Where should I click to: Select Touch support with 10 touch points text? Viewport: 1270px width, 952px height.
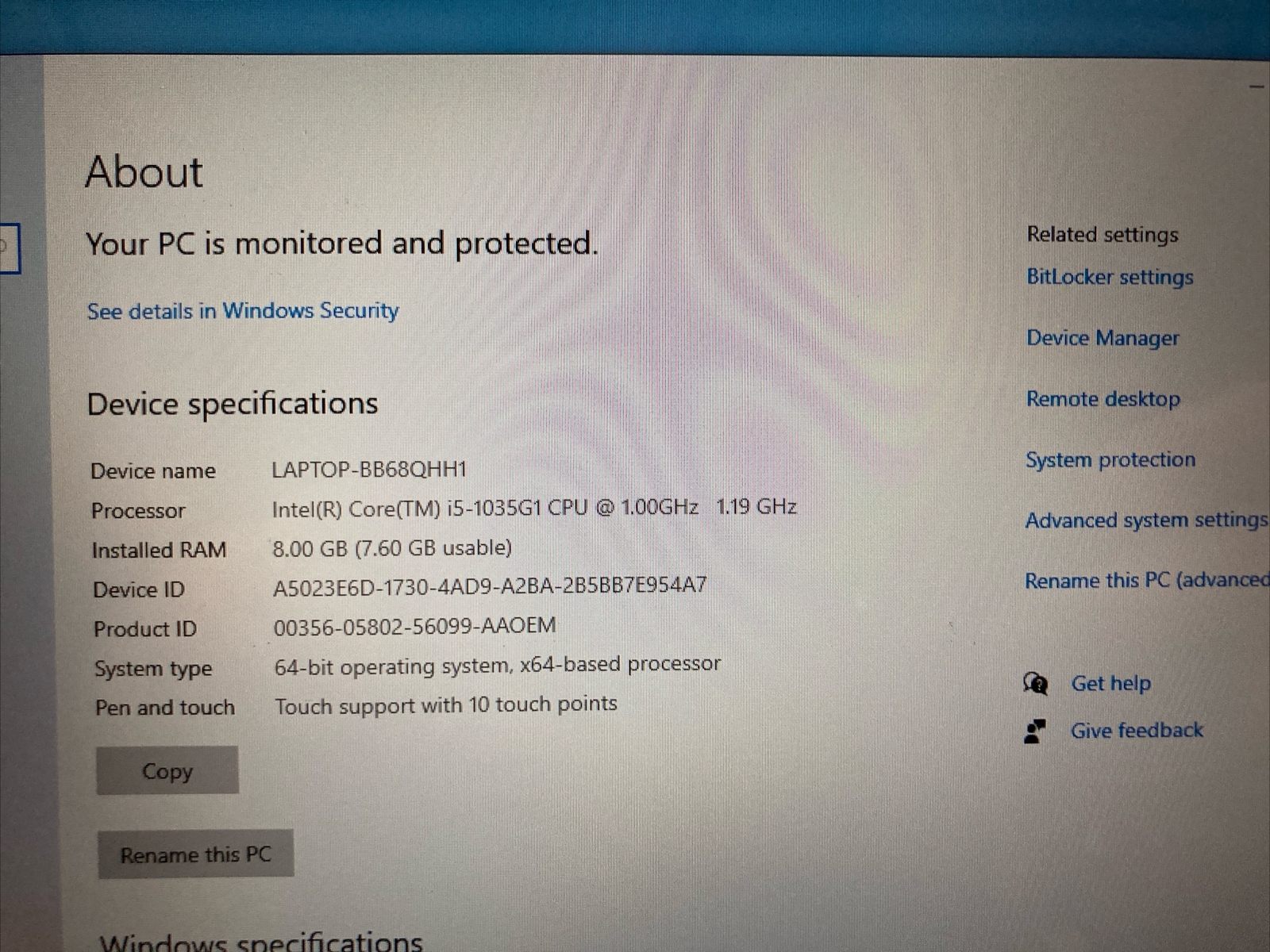coord(446,704)
